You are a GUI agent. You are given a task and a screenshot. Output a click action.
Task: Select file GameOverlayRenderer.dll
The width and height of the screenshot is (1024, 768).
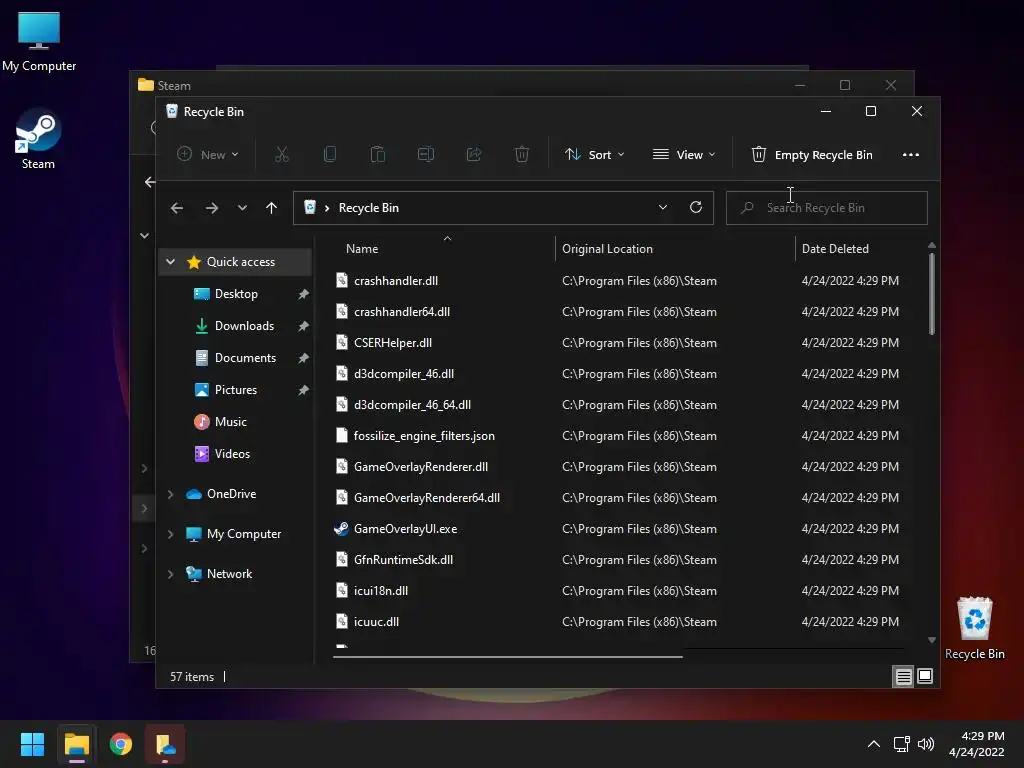(421, 467)
